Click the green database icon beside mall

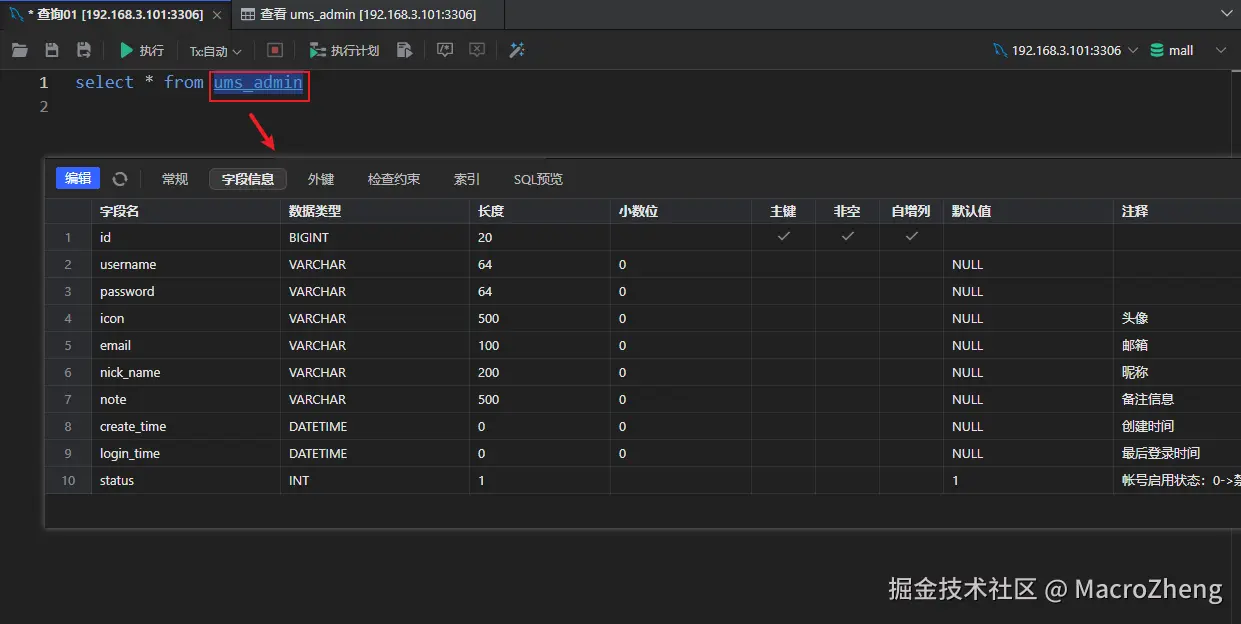[1157, 50]
